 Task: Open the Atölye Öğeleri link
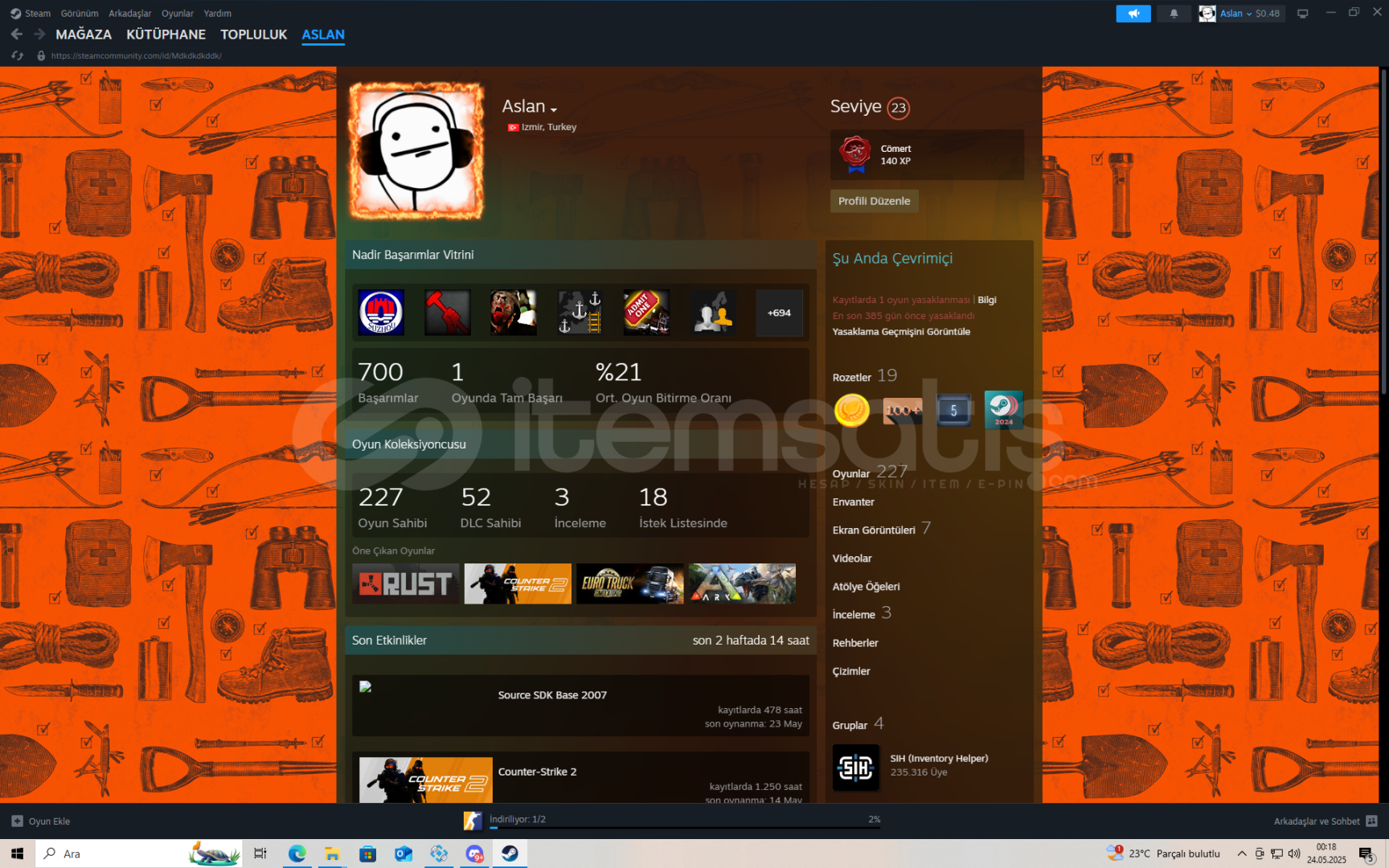[x=866, y=587]
